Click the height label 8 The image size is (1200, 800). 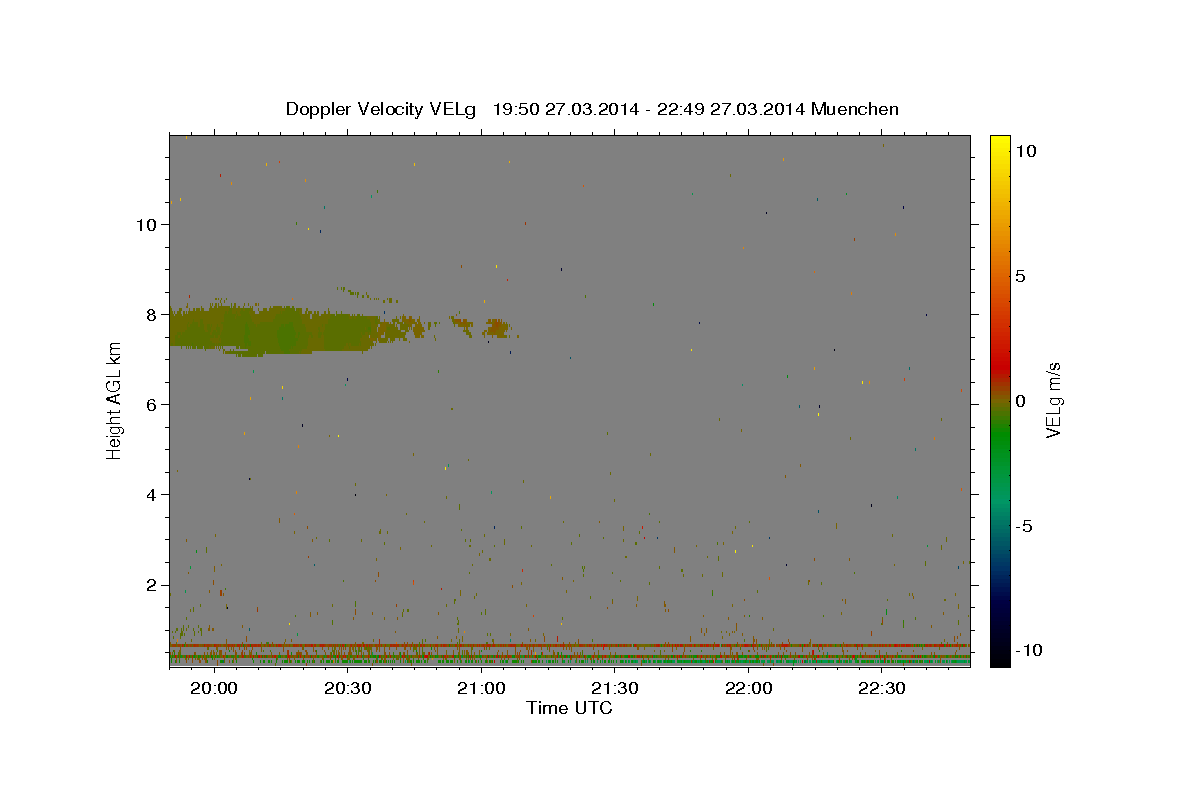151,315
